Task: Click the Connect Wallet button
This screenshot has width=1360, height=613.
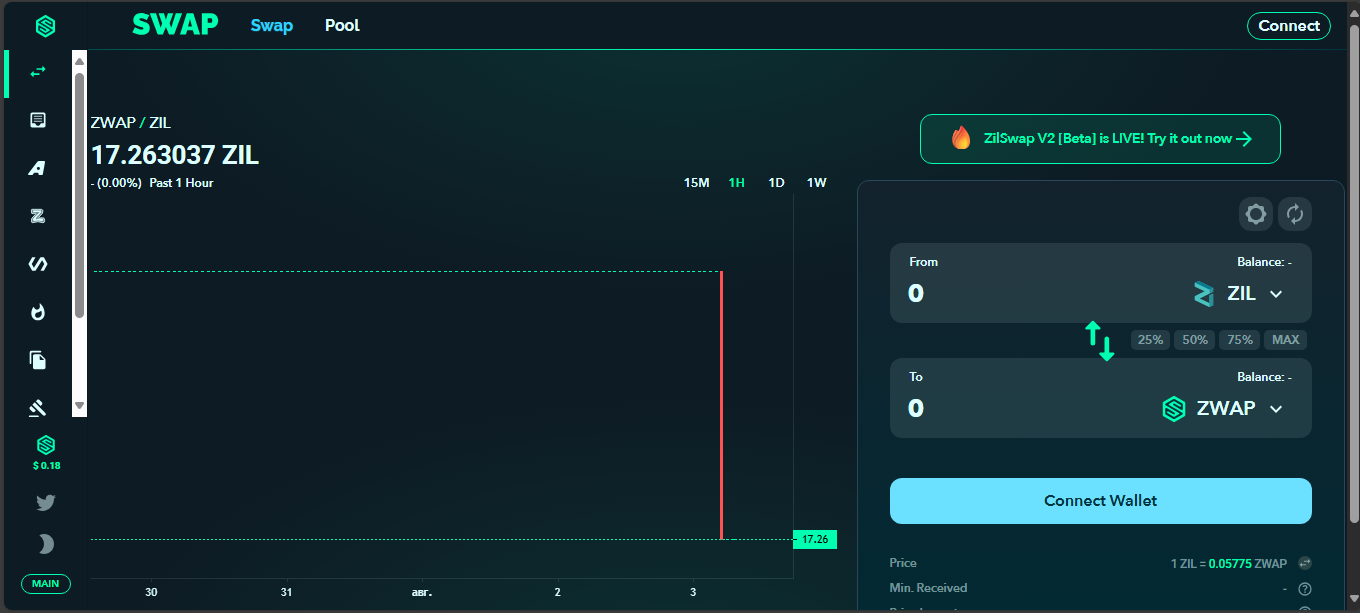Action: point(1100,501)
